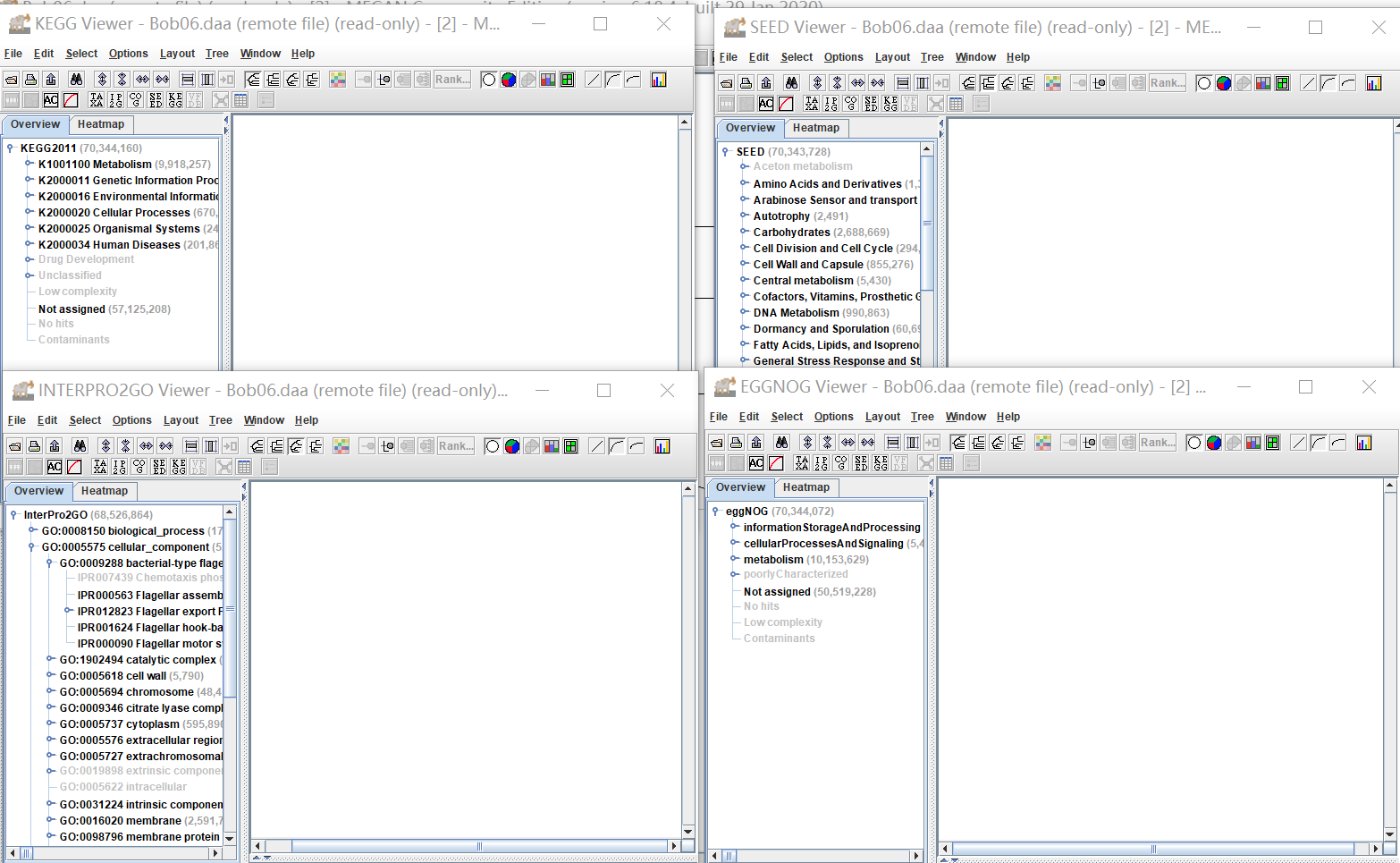This screenshot has width=1400, height=863.
Task: Click the Open file icon in EGGNOG Viewer
Action: [717, 443]
